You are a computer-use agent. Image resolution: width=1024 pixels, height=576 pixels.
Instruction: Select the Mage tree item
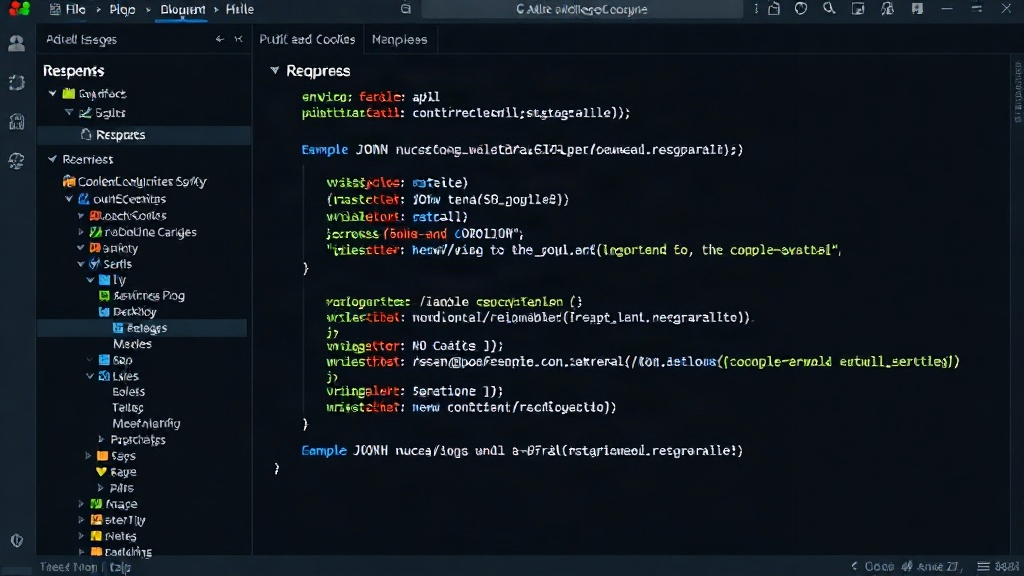tap(121, 504)
